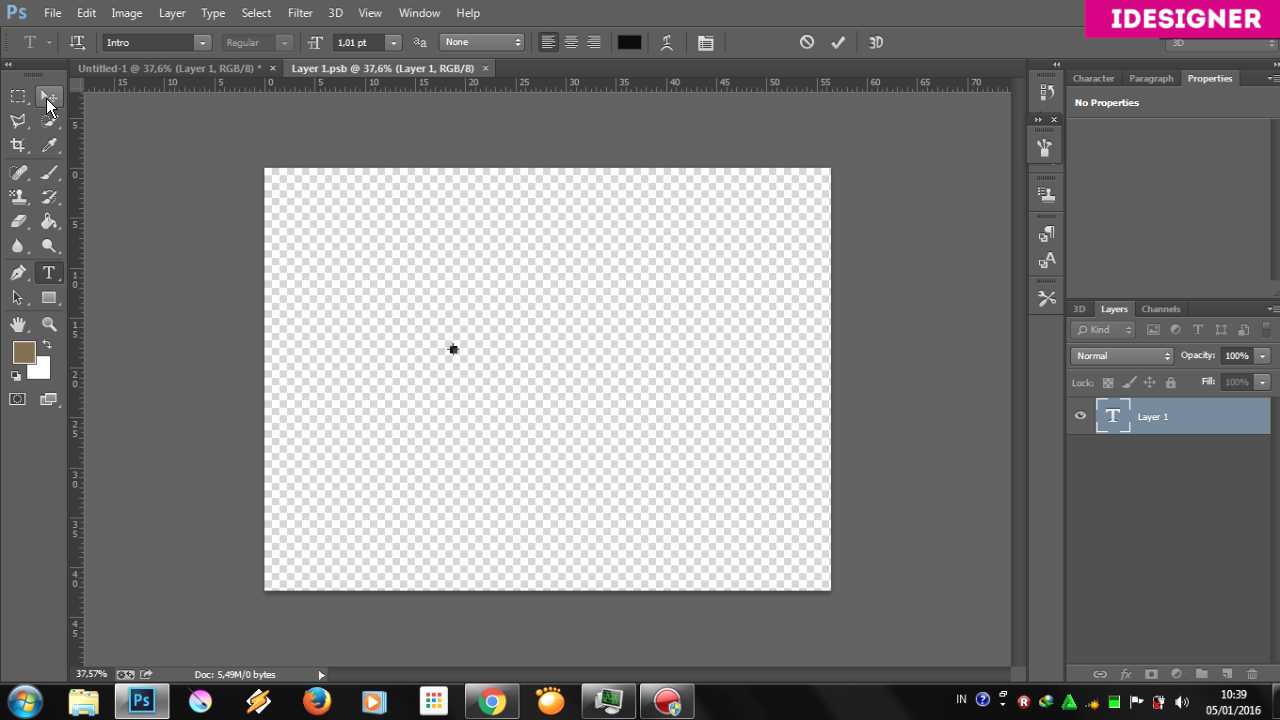Toggle lock transparent pixels

(x=1108, y=382)
